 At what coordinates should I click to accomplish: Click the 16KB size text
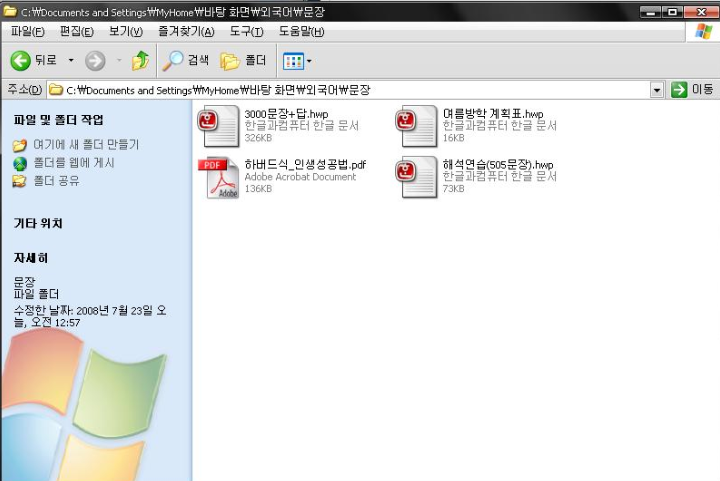click(x=453, y=138)
